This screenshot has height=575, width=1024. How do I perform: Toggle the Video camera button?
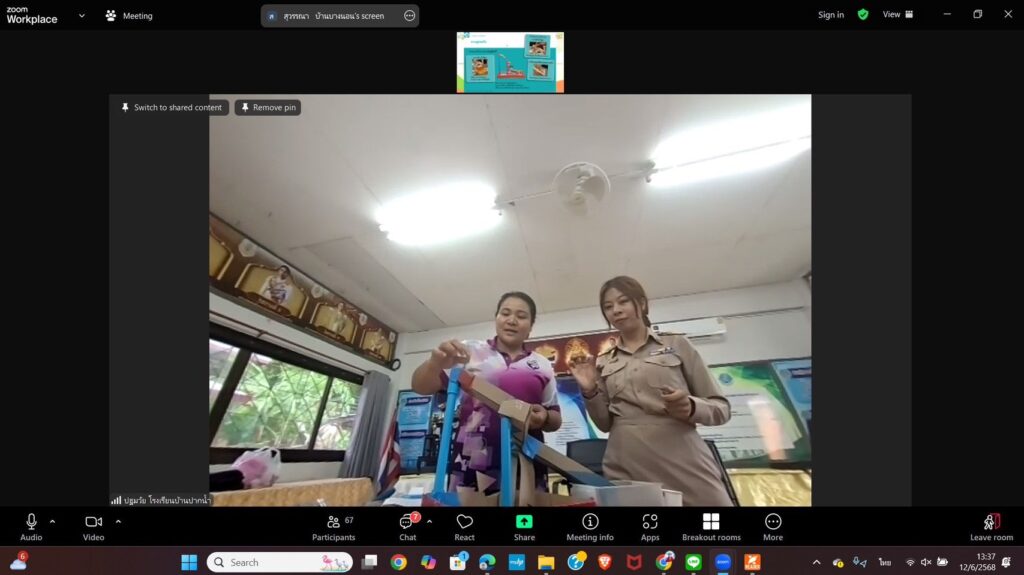coord(93,527)
